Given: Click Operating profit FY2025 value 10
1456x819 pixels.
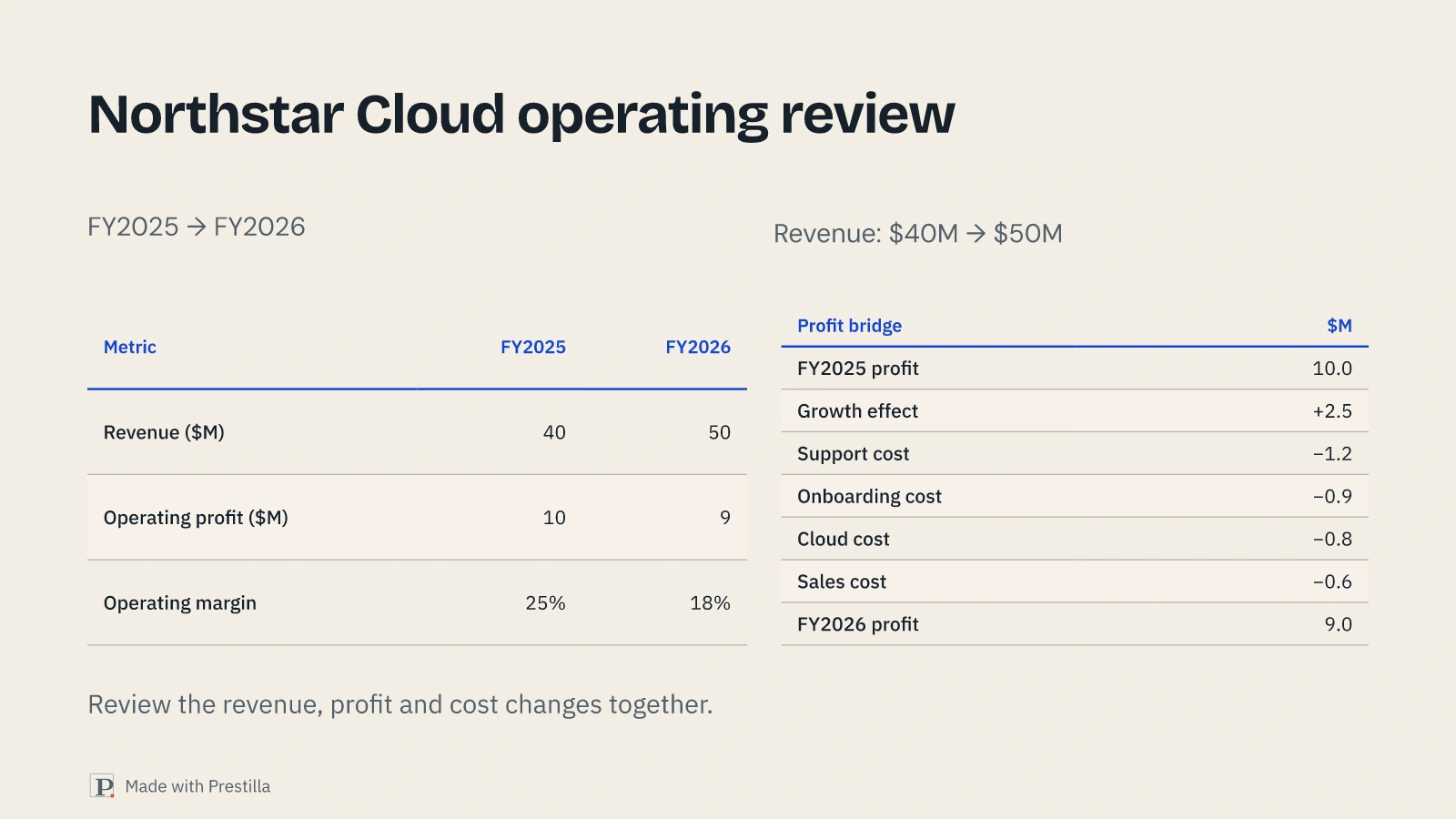Looking at the screenshot, I should 554,518.
